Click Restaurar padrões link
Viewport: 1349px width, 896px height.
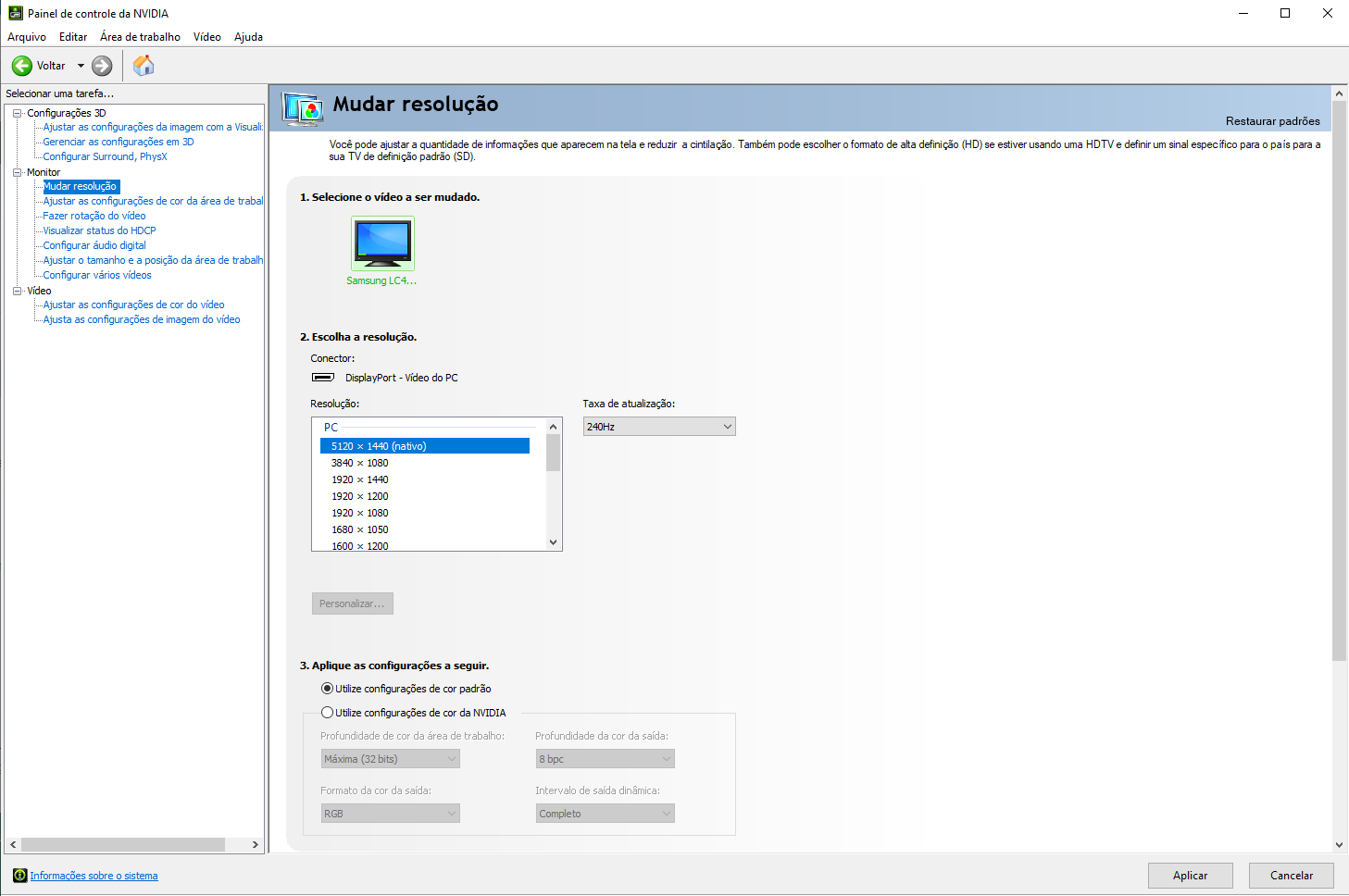(1272, 121)
